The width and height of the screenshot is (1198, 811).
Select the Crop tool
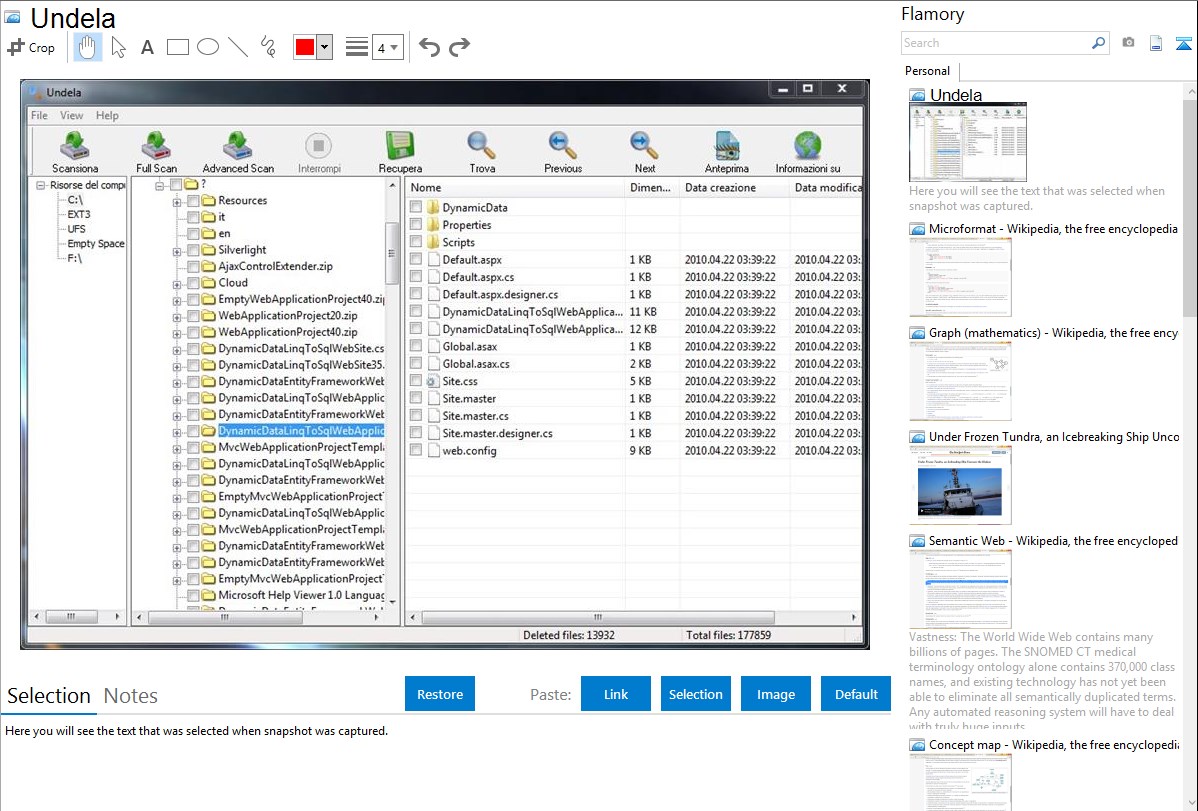[x=31, y=47]
